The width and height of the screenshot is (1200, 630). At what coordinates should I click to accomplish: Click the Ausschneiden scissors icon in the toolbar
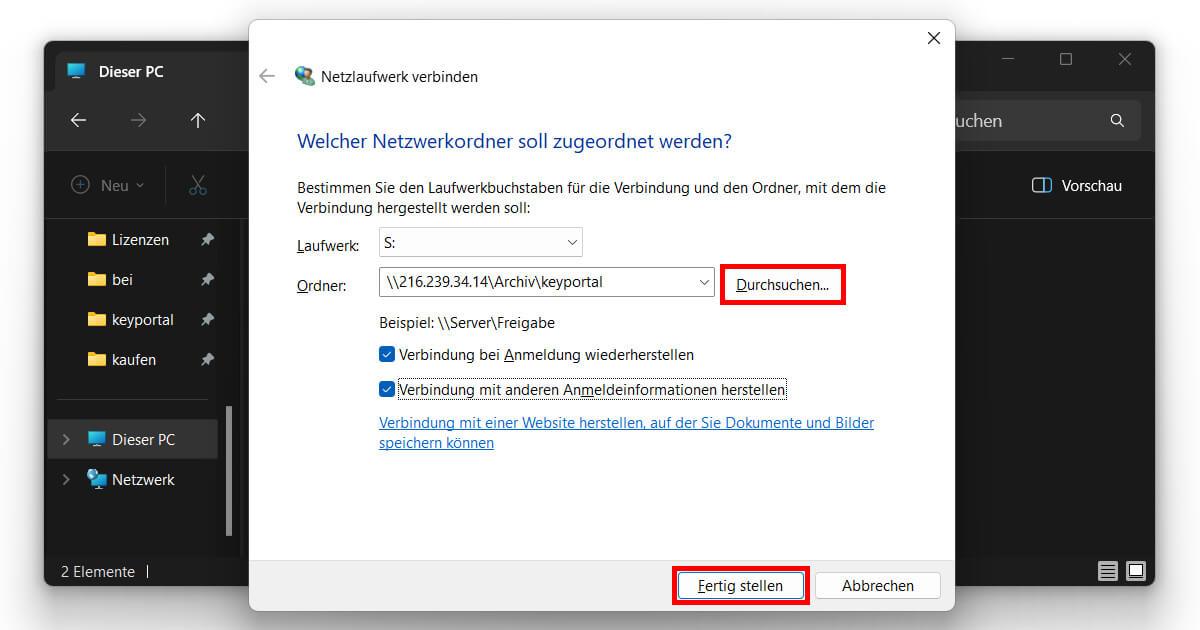[x=197, y=185]
